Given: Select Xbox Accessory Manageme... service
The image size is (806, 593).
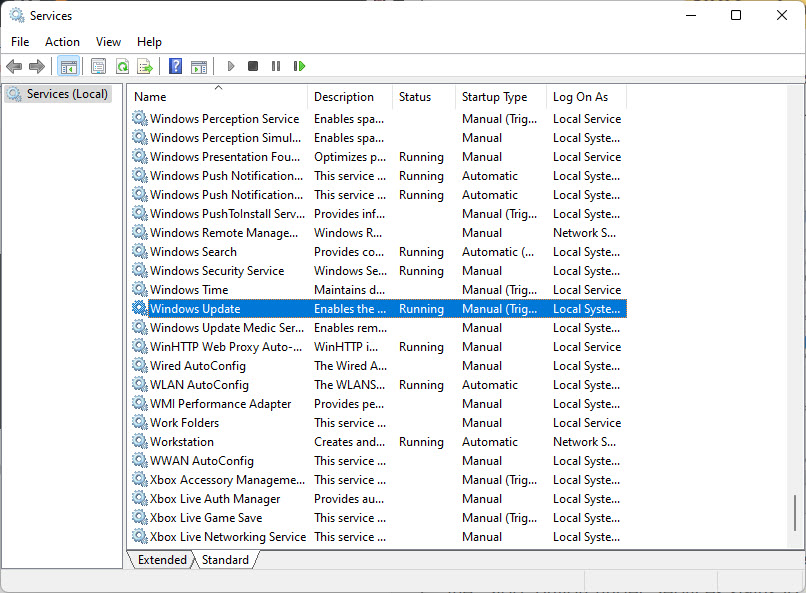Looking at the screenshot, I should tap(378, 480).
